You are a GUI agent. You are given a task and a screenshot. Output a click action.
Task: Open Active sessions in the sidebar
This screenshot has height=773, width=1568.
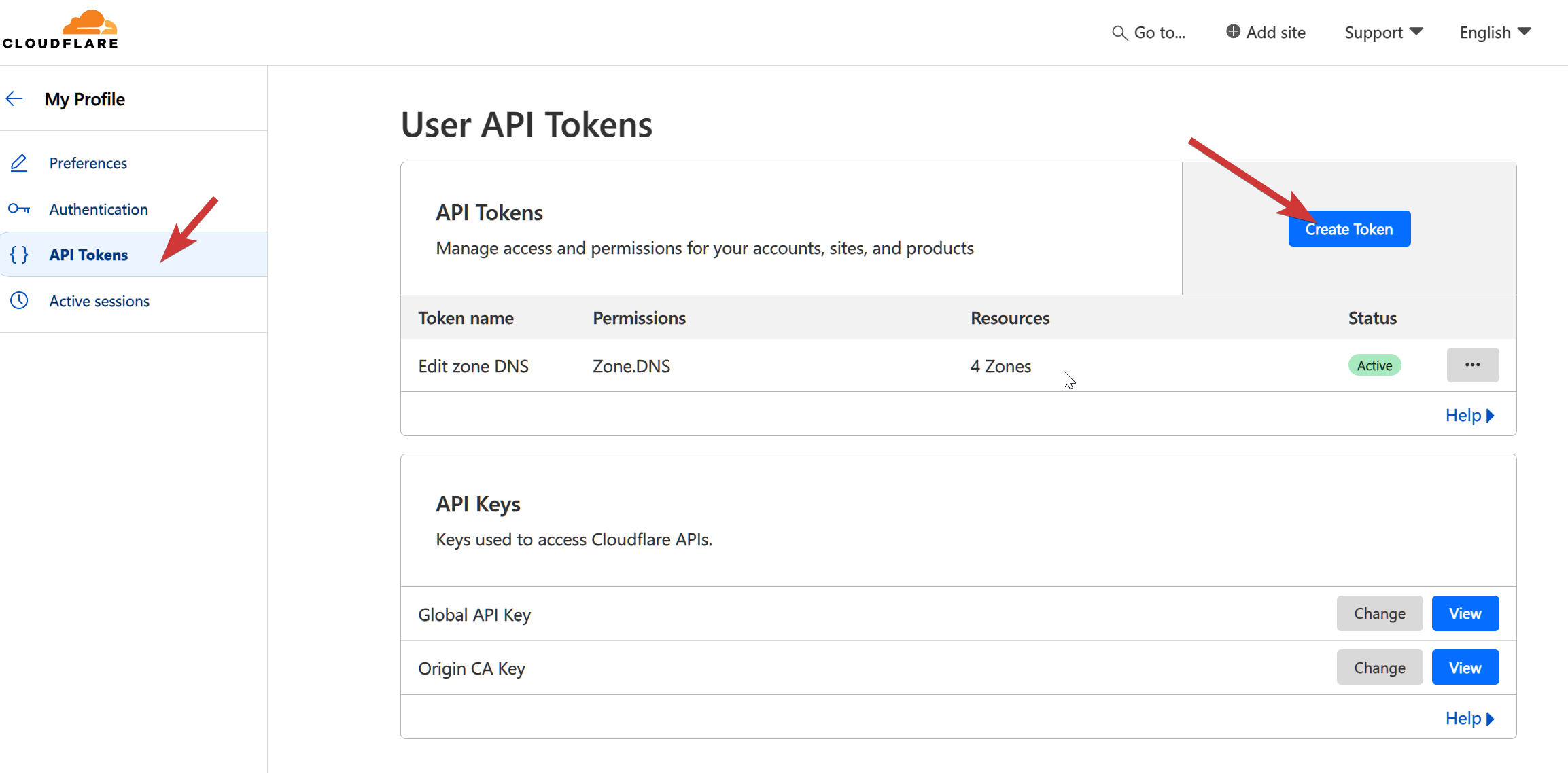(x=99, y=301)
